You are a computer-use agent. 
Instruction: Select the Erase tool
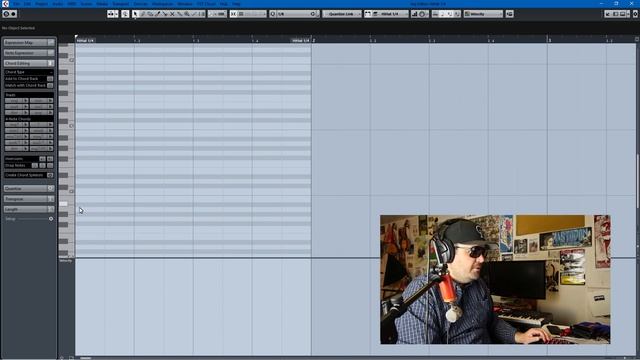coord(150,14)
